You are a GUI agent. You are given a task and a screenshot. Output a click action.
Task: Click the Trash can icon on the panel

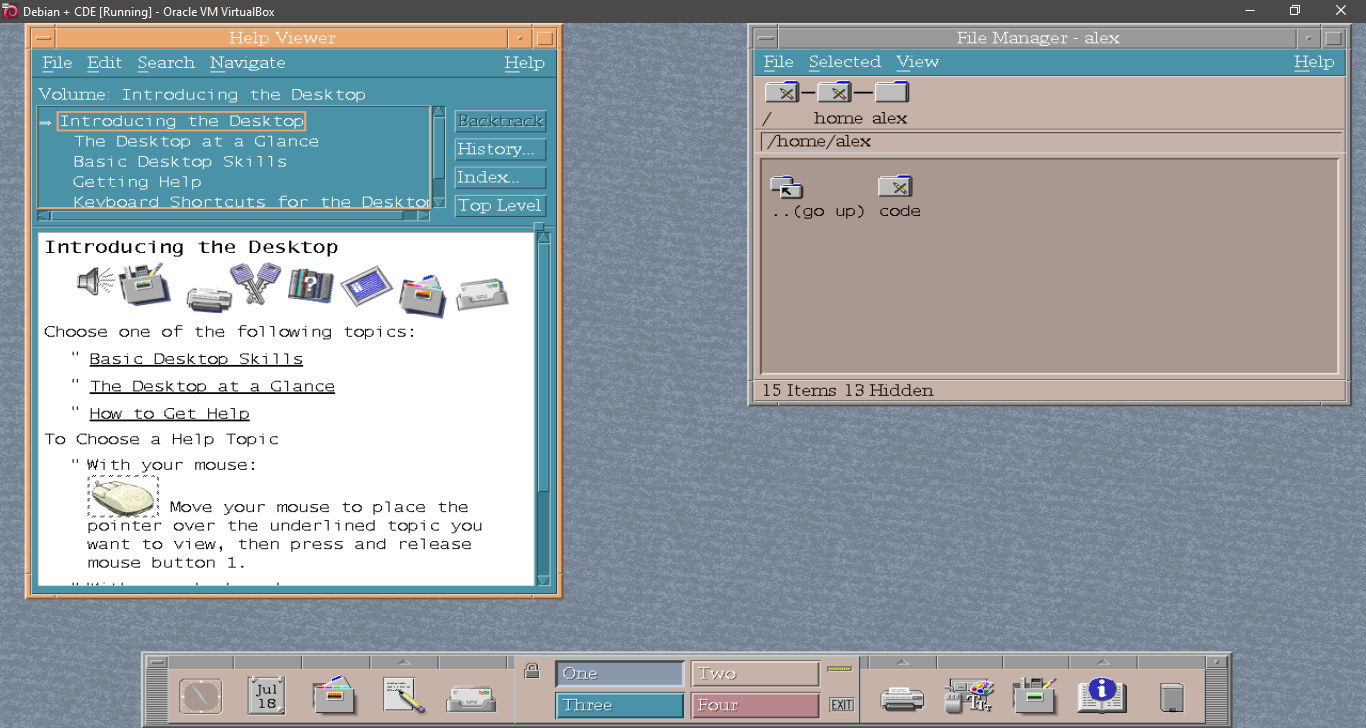coord(1171,696)
